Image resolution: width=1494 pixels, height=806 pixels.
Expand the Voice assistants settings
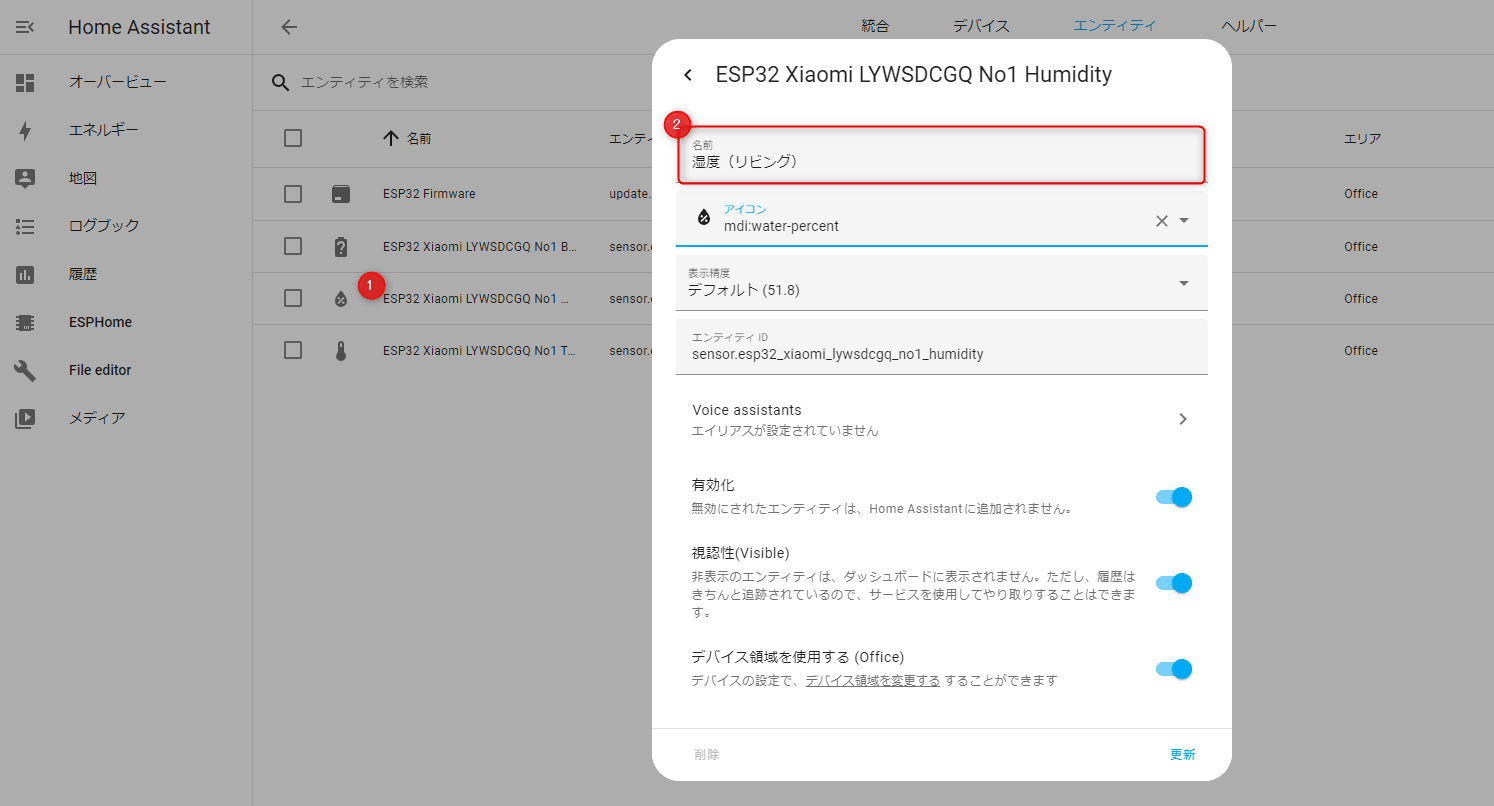tap(942, 419)
